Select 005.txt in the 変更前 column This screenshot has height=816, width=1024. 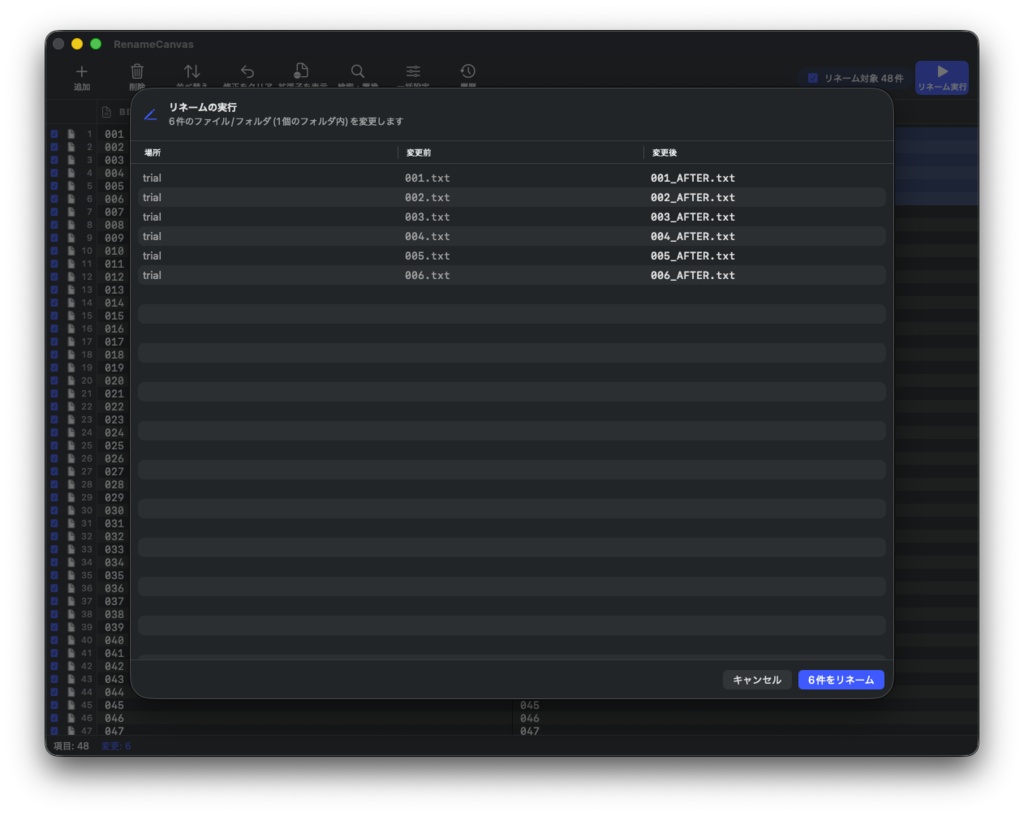click(427, 256)
